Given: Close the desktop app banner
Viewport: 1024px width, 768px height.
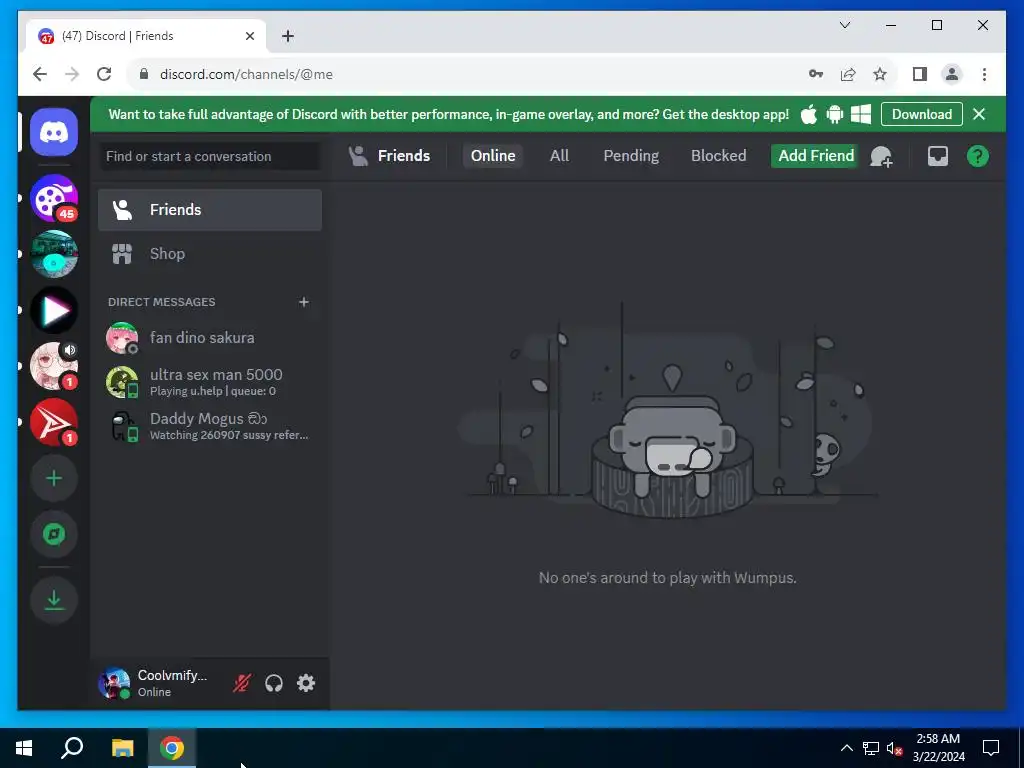Looking at the screenshot, I should tap(979, 114).
